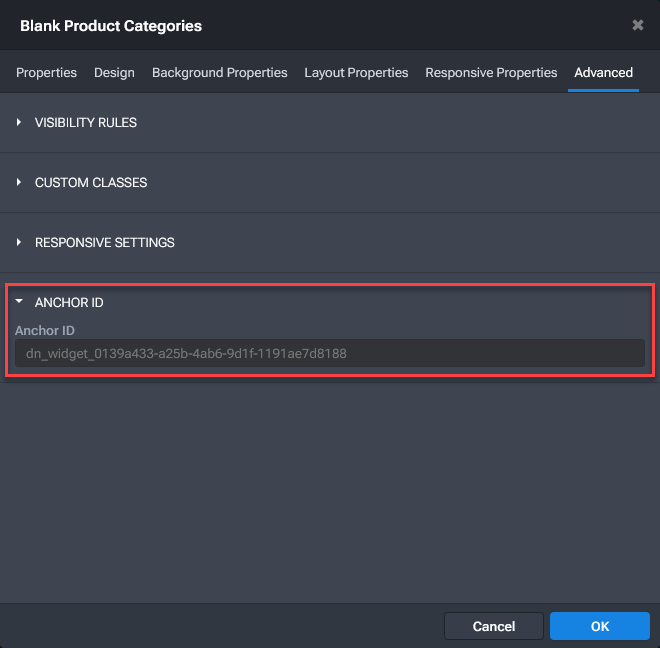The width and height of the screenshot is (660, 648).
Task: Click the Anchor ID field label
Action: click(x=45, y=330)
